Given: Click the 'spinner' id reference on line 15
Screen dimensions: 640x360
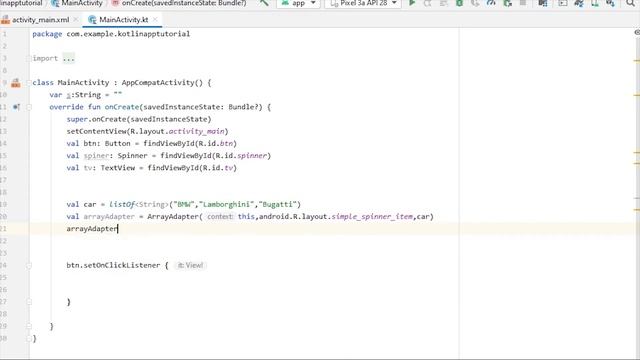Looking at the screenshot, I should click(252, 156).
